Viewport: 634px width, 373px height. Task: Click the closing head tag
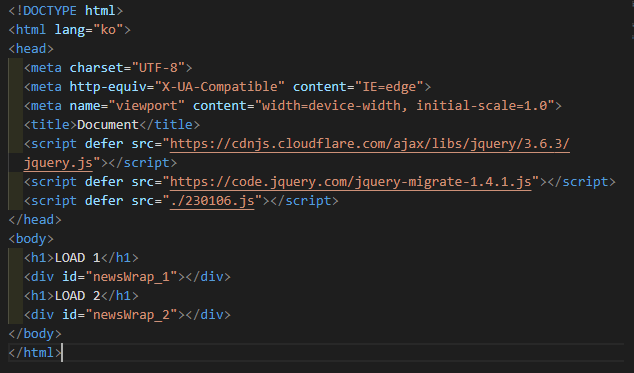(x=35, y=220)
